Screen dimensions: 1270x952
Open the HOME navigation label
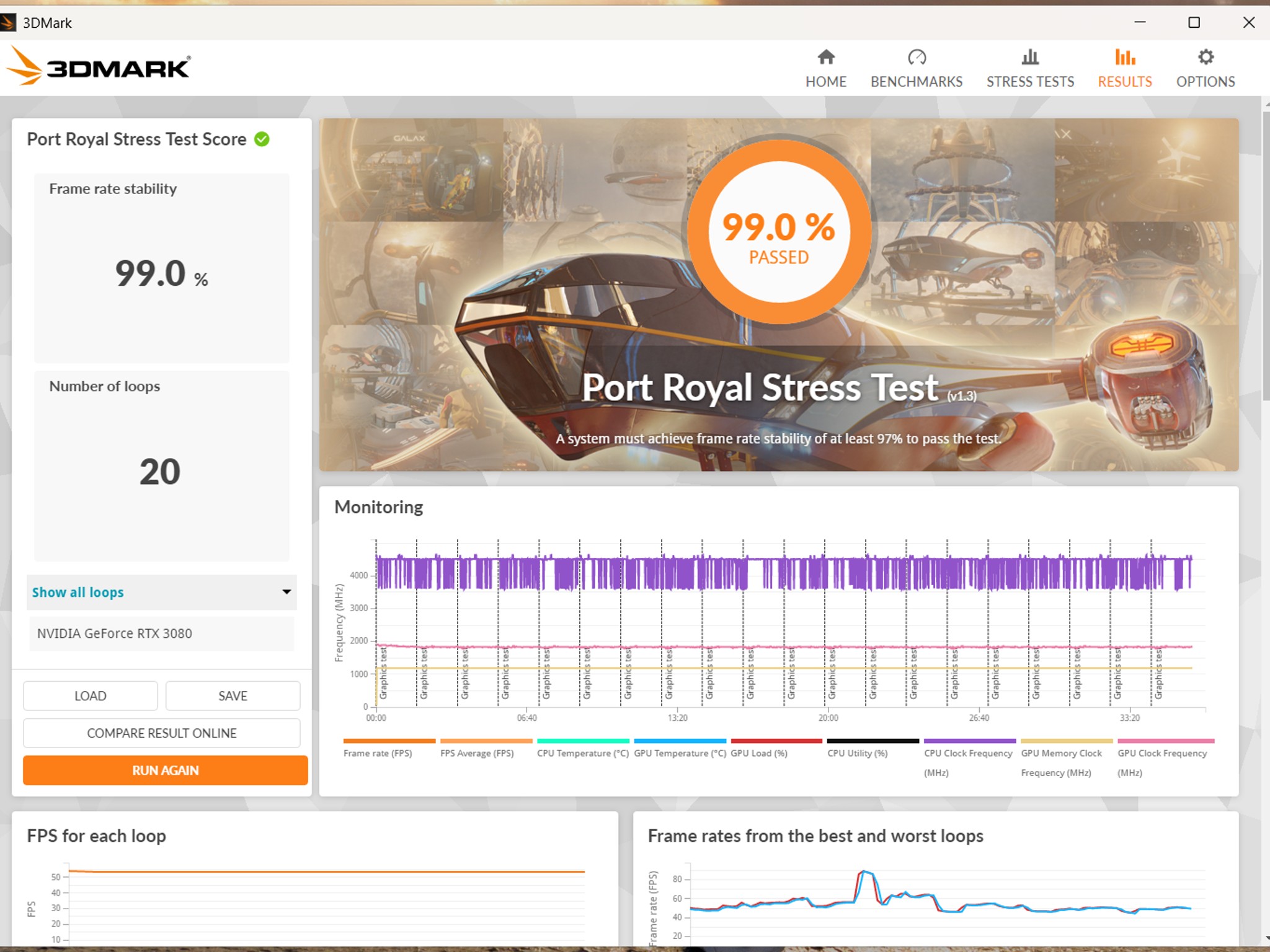pyautogui.click(x=826, y=82)
